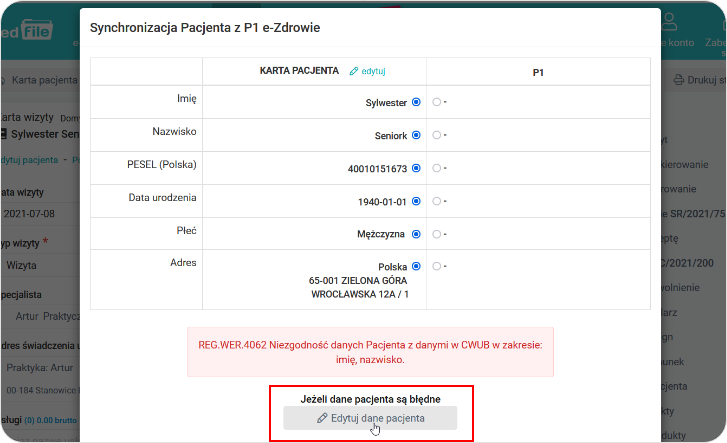Choose the P1 radio button for Nazwisko
727x443 pixels.
point(437,135)
